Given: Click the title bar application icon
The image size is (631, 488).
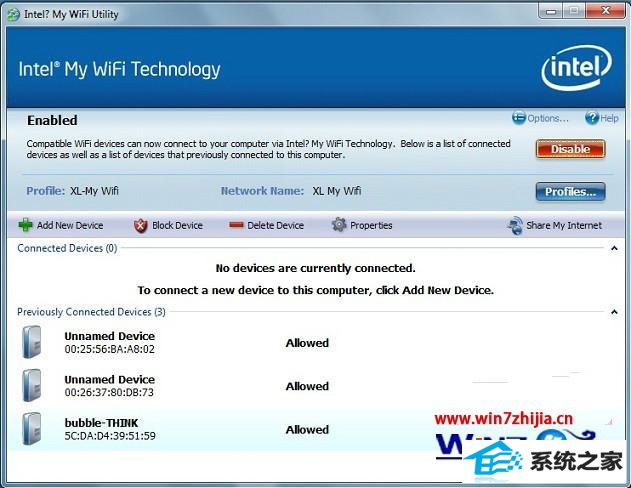Looking at the screenshot, I should (x=13, y=14).
